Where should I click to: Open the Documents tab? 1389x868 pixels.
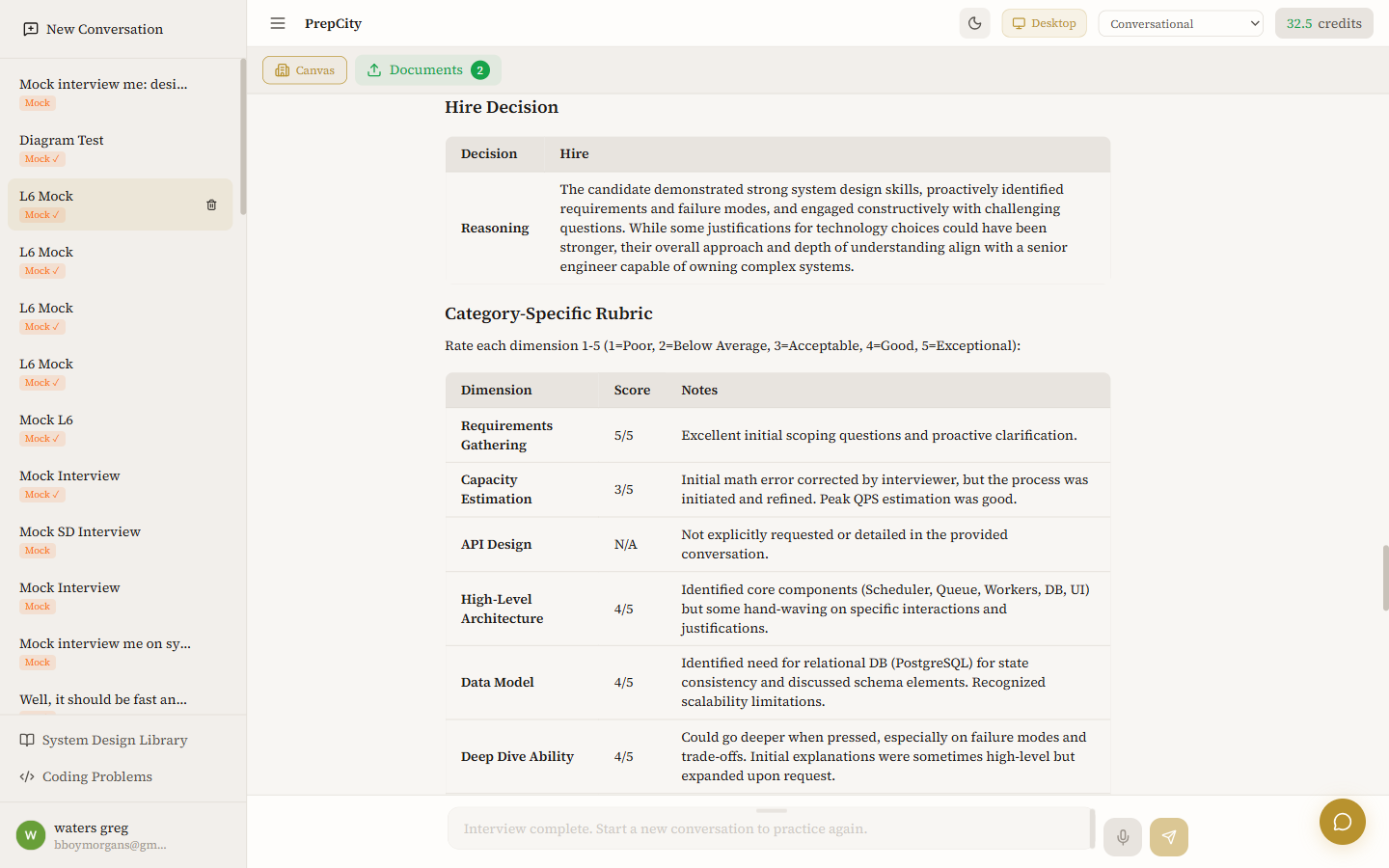click(x=428, y=69)
